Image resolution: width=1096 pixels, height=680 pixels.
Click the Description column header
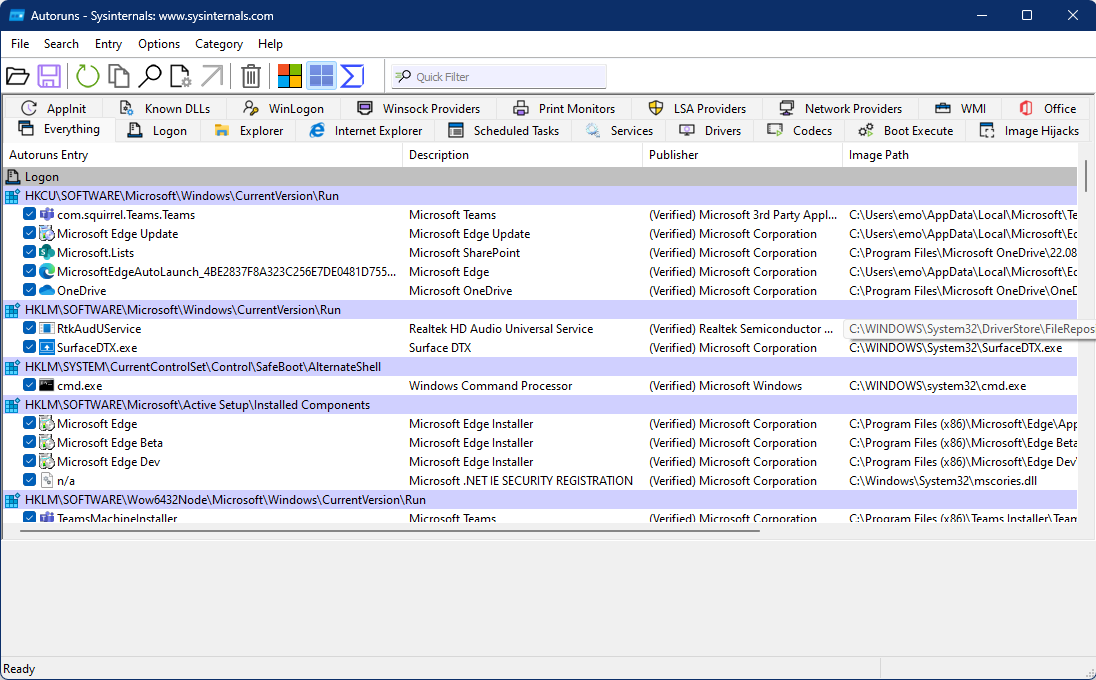point(439,155)
